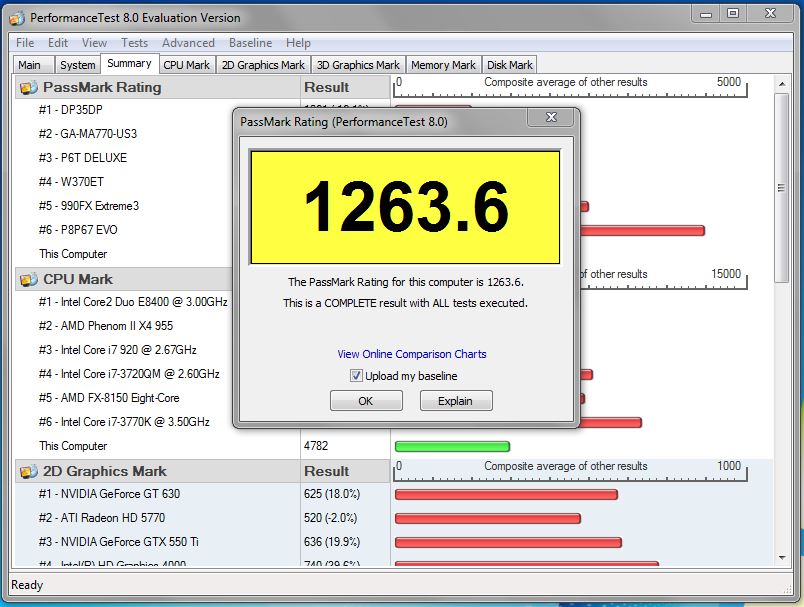
Task: Select AMD FX-8150 Eight-Core row
Action: pyautogui.click(x=109, y=398)
